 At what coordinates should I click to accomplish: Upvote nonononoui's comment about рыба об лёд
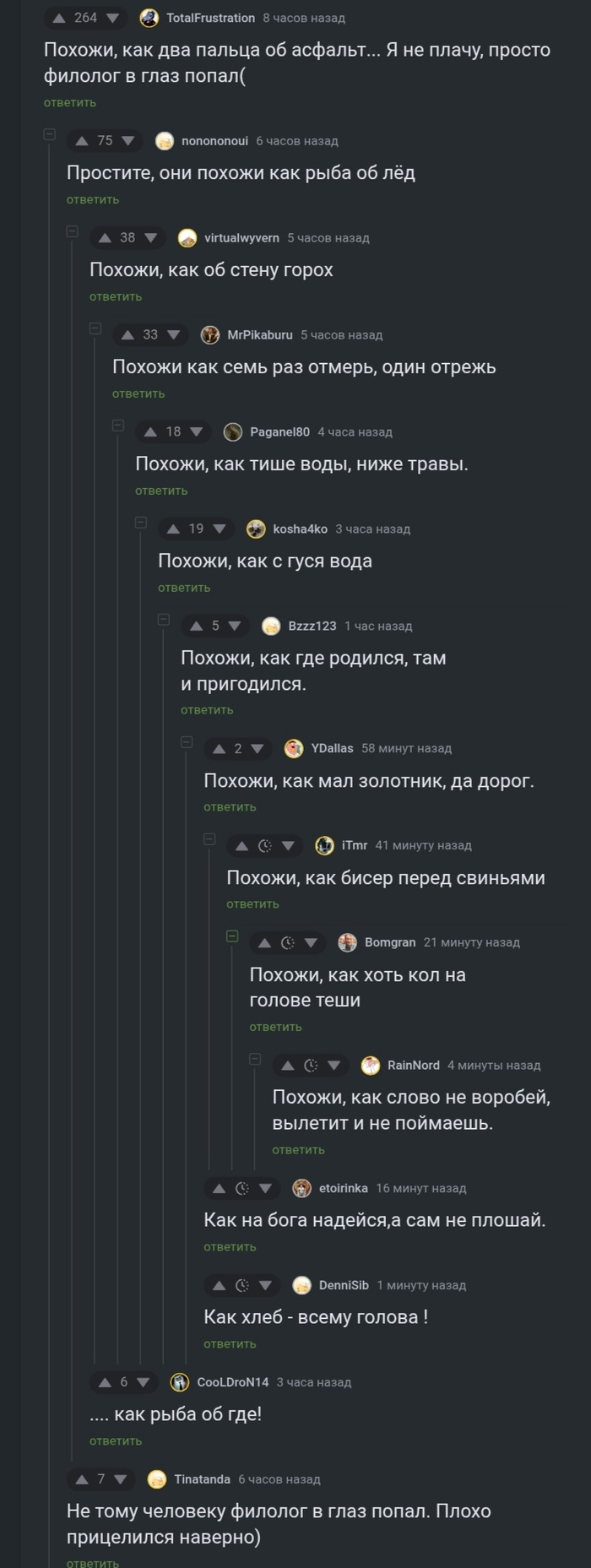(x=82, y=141)
